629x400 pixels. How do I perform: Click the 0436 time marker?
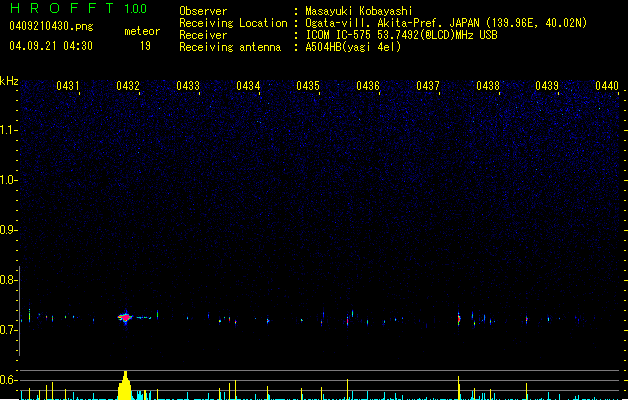pyautogui.click(x=368, y=86)
